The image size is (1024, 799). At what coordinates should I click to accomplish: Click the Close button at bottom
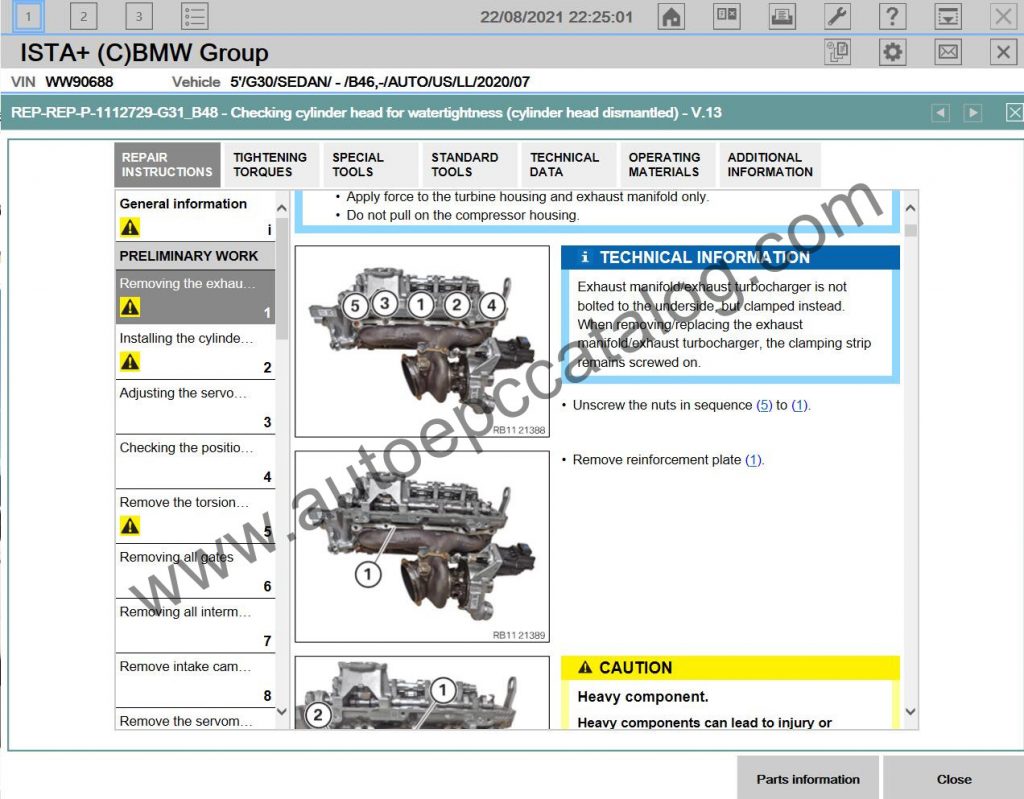[x=953, y=779]
